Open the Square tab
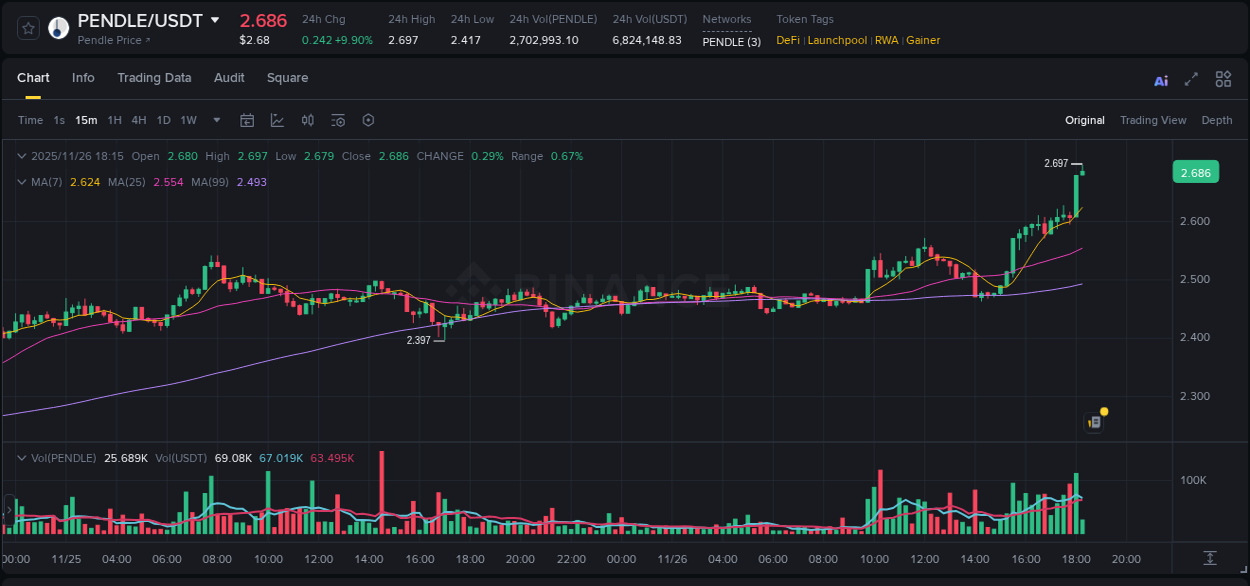Image resolution: width=1250 pixels, height=586 pixels. (x=287, y=78)
